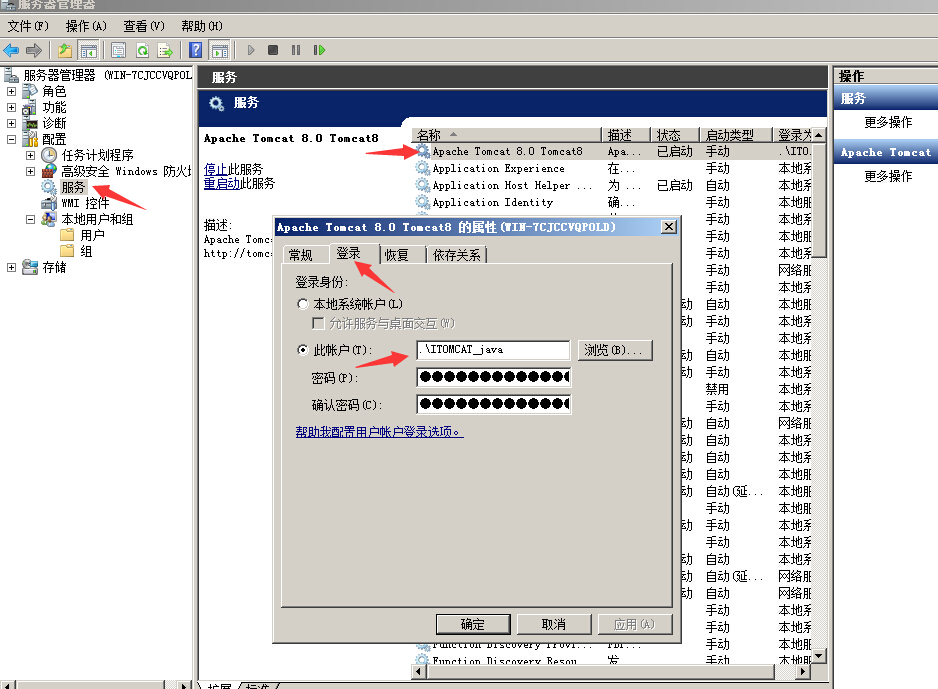Select the 此帐户 radio button
Viewport: 938px width, 689px height.
[303, 350]
